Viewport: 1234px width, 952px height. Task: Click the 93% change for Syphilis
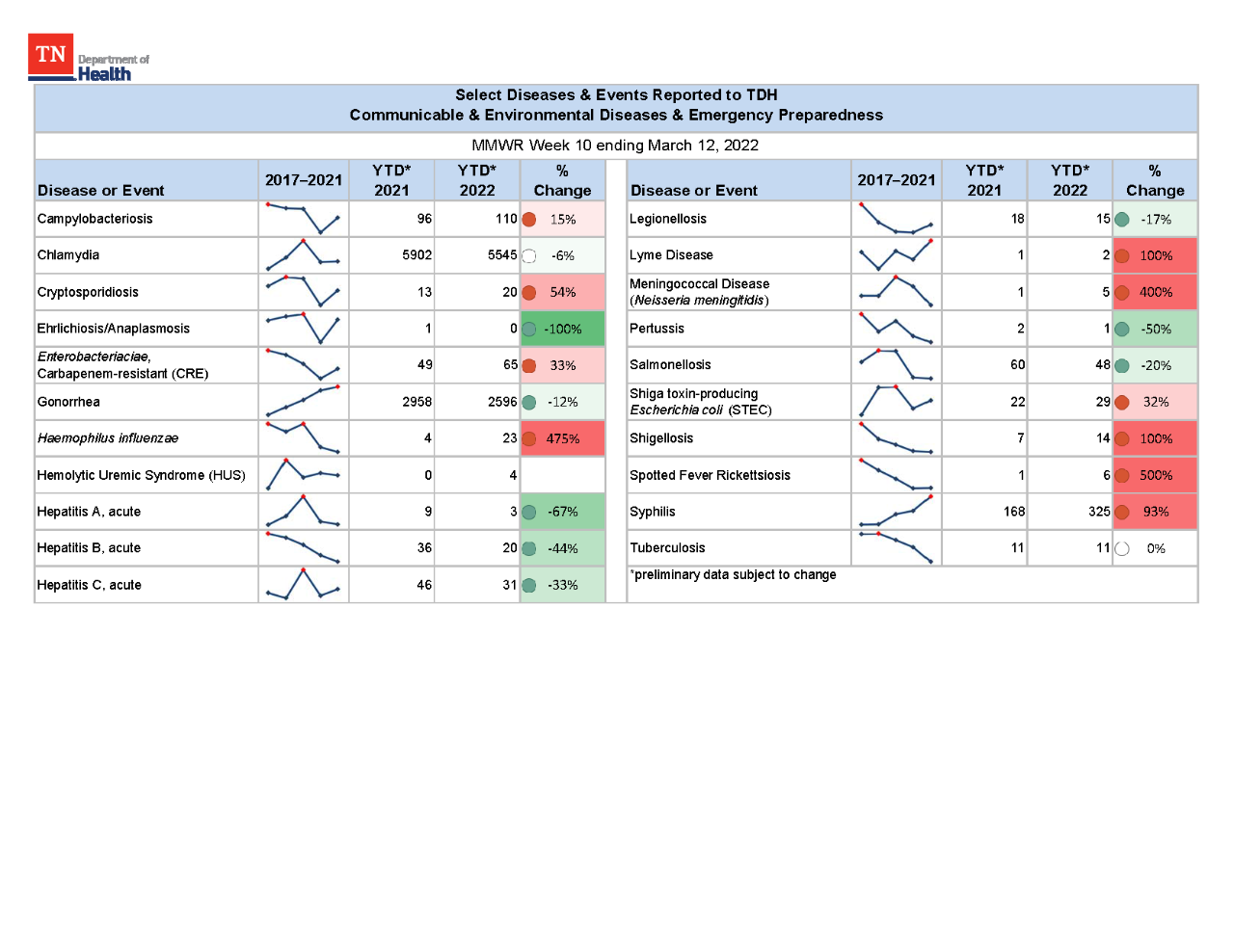[1156, 512]
